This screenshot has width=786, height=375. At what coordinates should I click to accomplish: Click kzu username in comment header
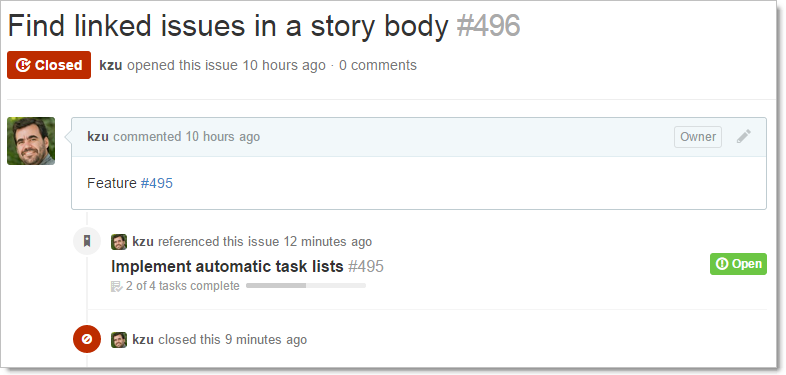coord(98,136)
